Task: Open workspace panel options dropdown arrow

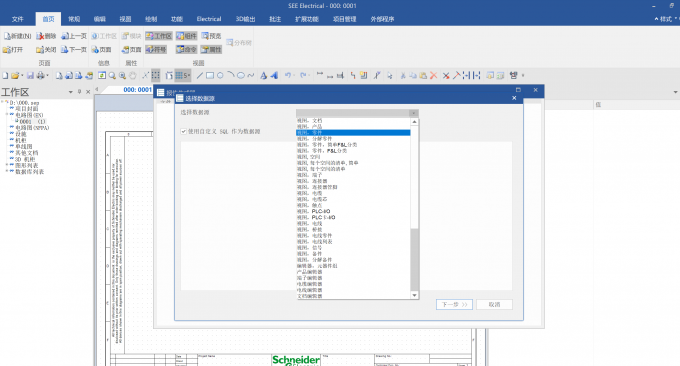Action: pyautogui.click(x=70, y=92)
